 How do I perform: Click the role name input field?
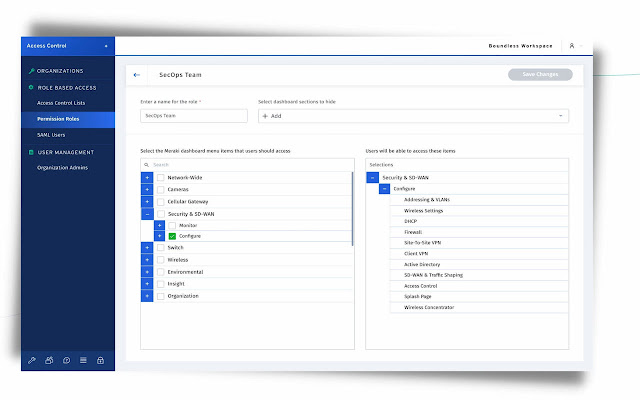(x=194, y=116)
